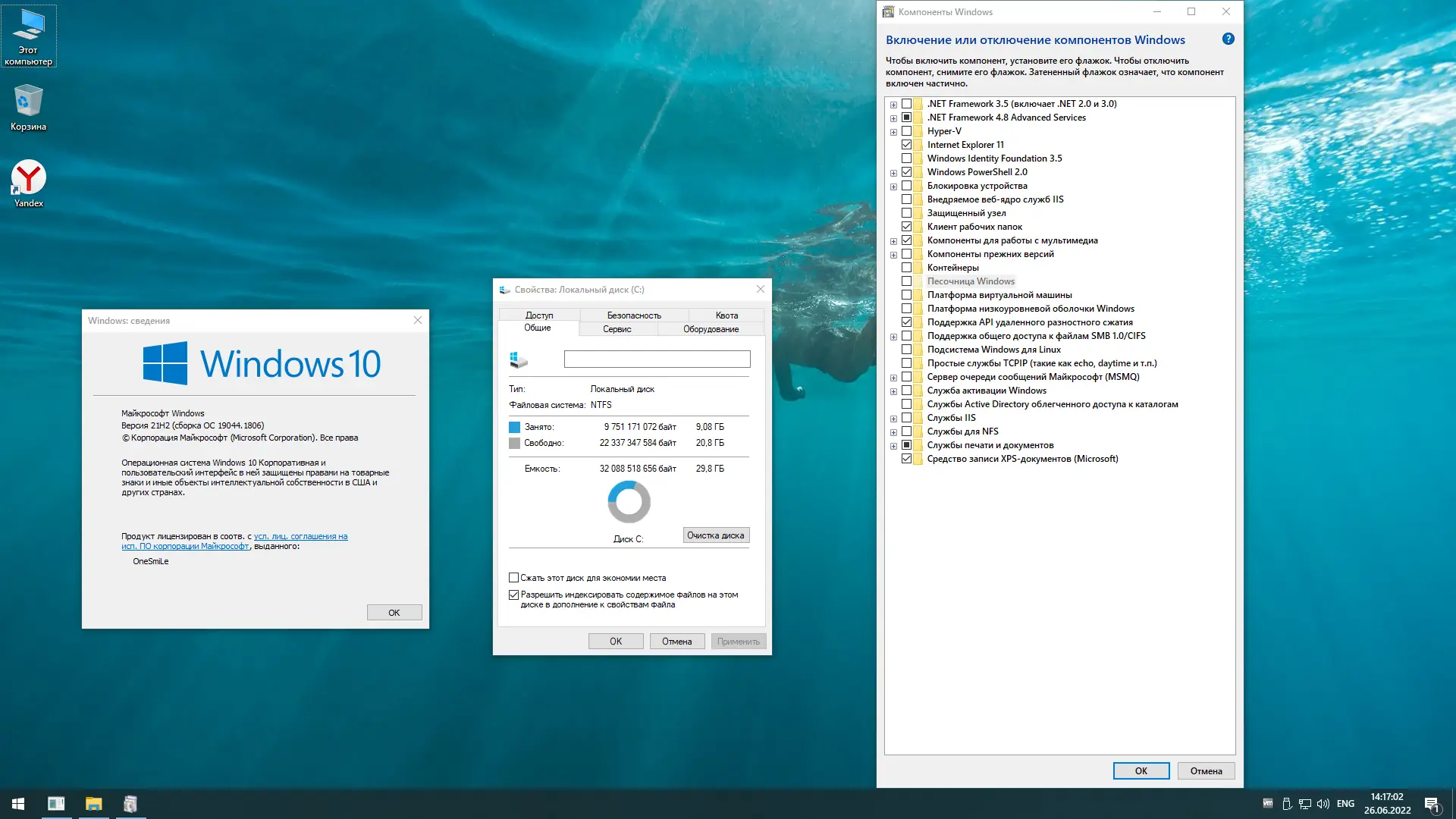Open the Start menu Windows button

pyautogui.click(x=18, y=804)
